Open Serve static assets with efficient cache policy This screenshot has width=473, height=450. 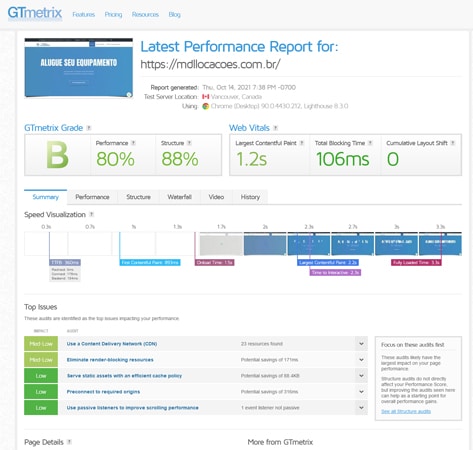point(124,376)
